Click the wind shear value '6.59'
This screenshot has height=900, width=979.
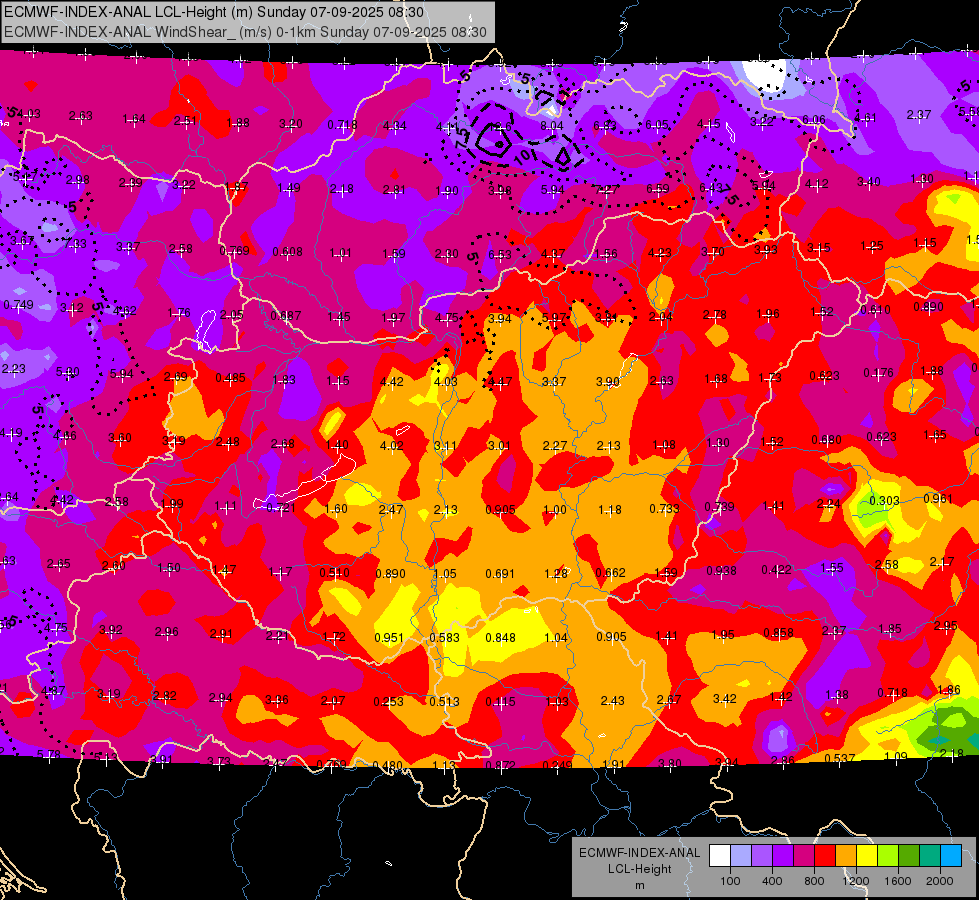658,189
